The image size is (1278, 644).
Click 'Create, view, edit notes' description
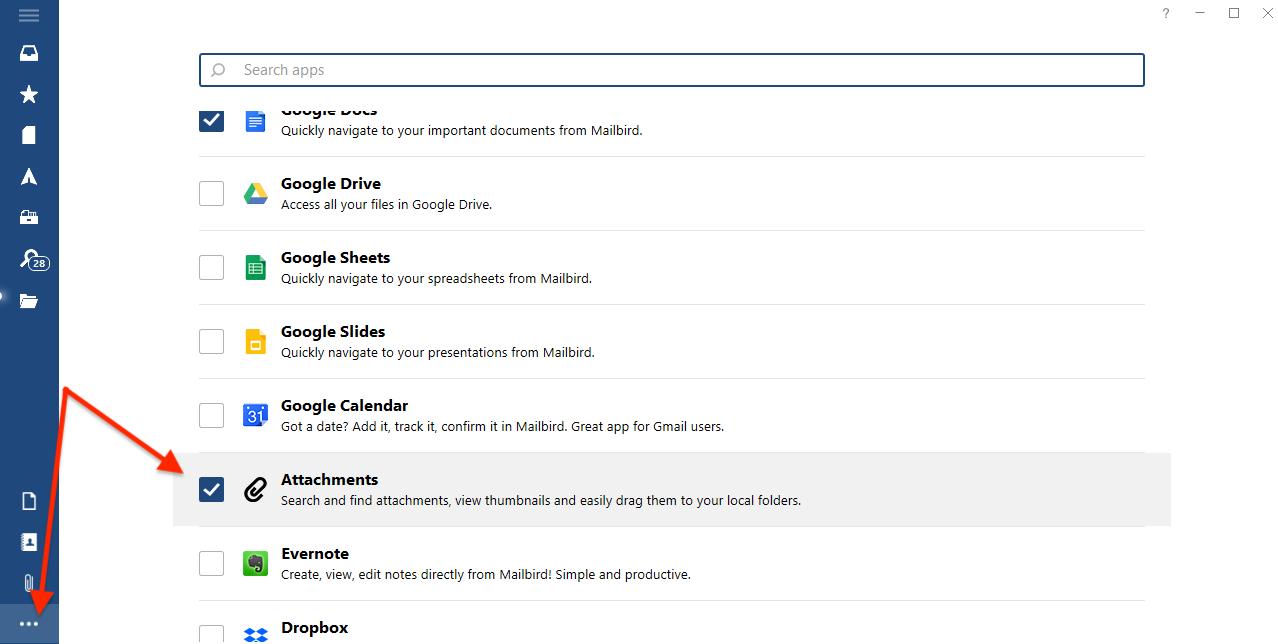coord(486,575)
